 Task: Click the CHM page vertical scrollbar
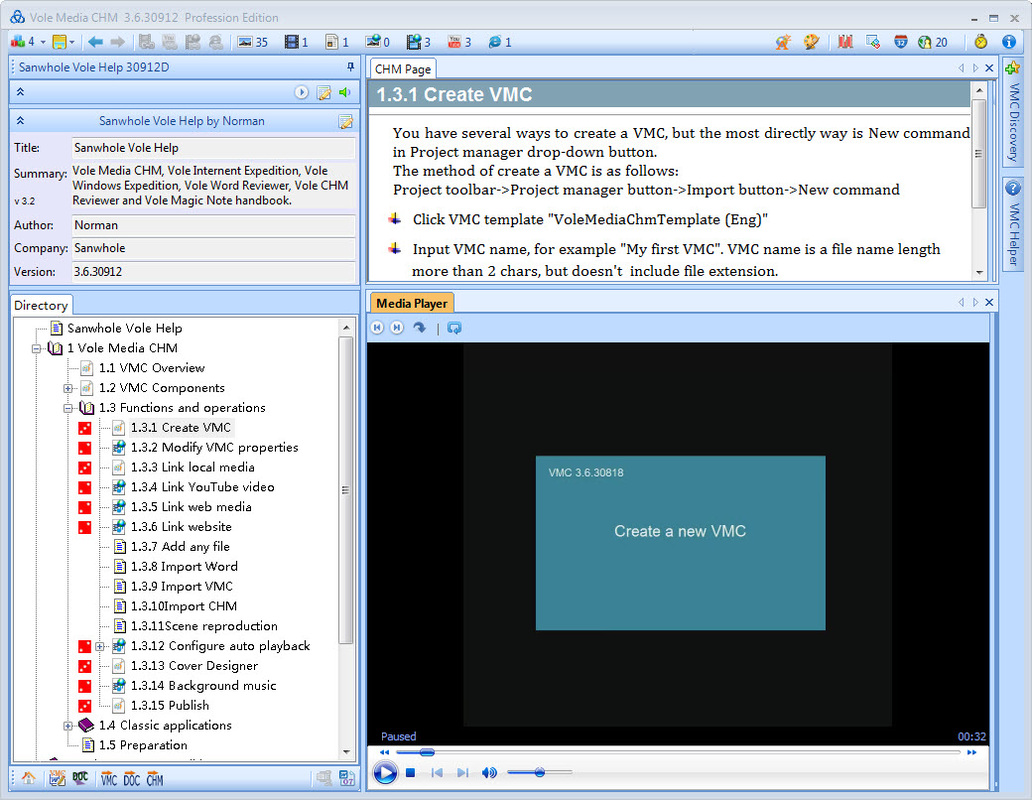(979, 181)
